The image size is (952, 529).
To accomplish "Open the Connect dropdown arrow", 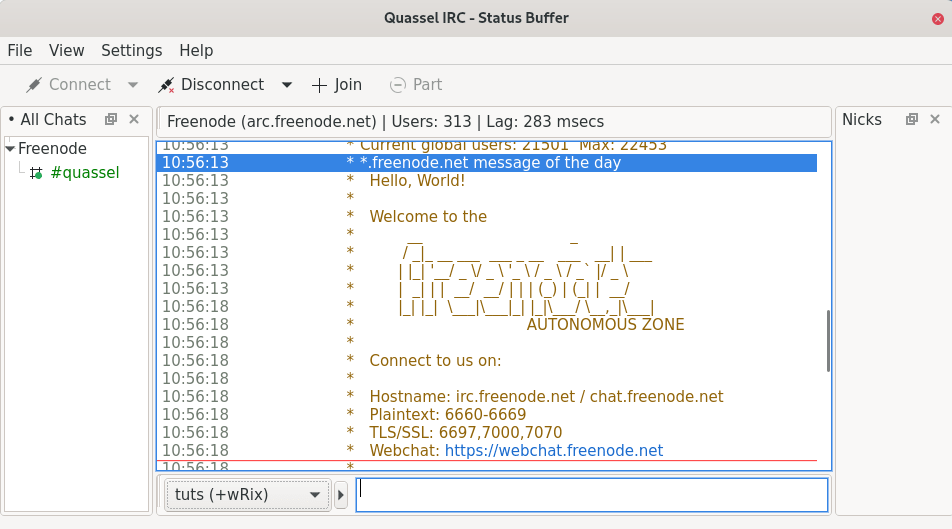I will coord(133,85).
